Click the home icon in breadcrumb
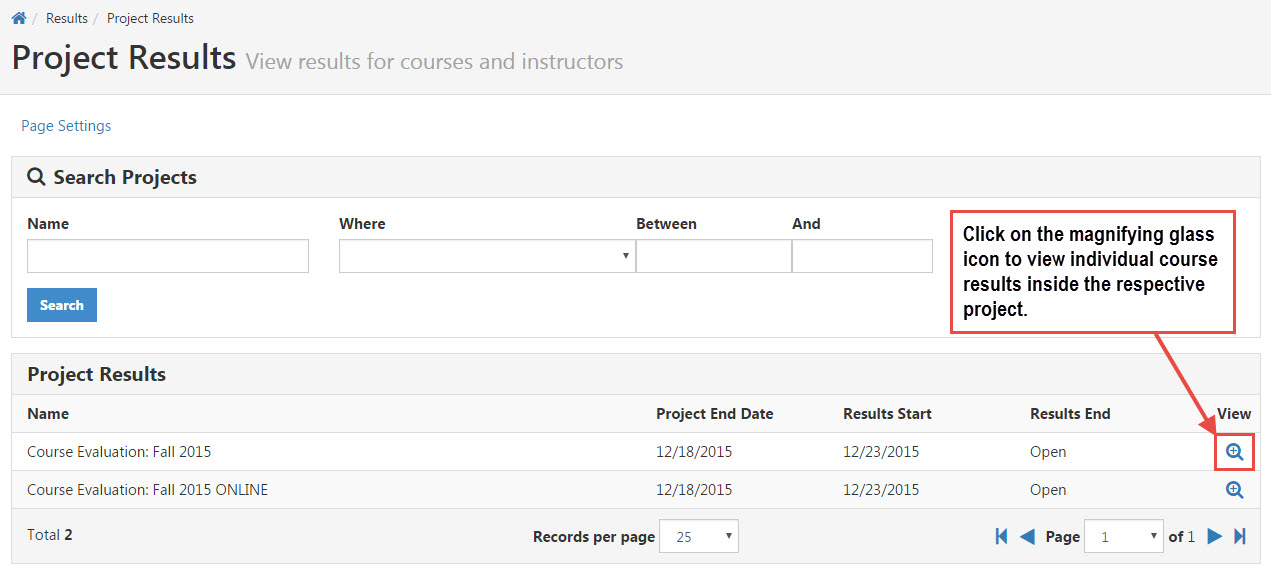Screen dimensions: 1271x571 (19, 18)
